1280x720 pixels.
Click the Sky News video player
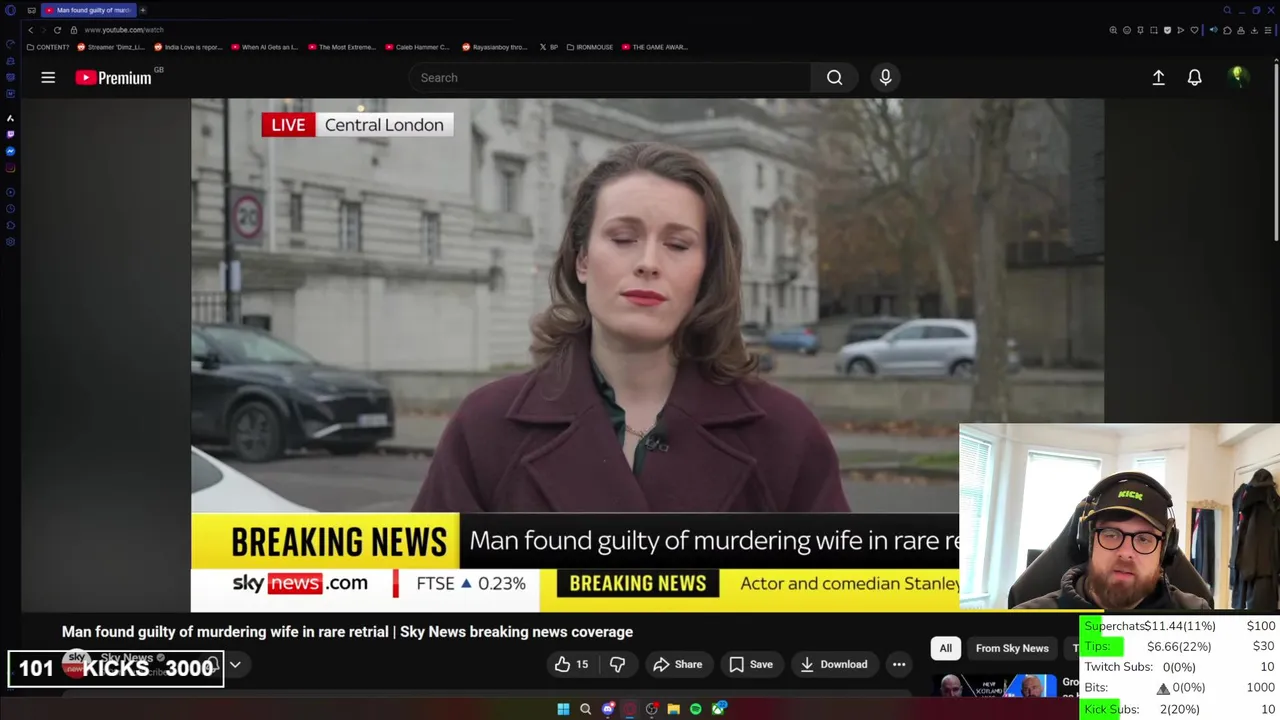tap(647, 355)
